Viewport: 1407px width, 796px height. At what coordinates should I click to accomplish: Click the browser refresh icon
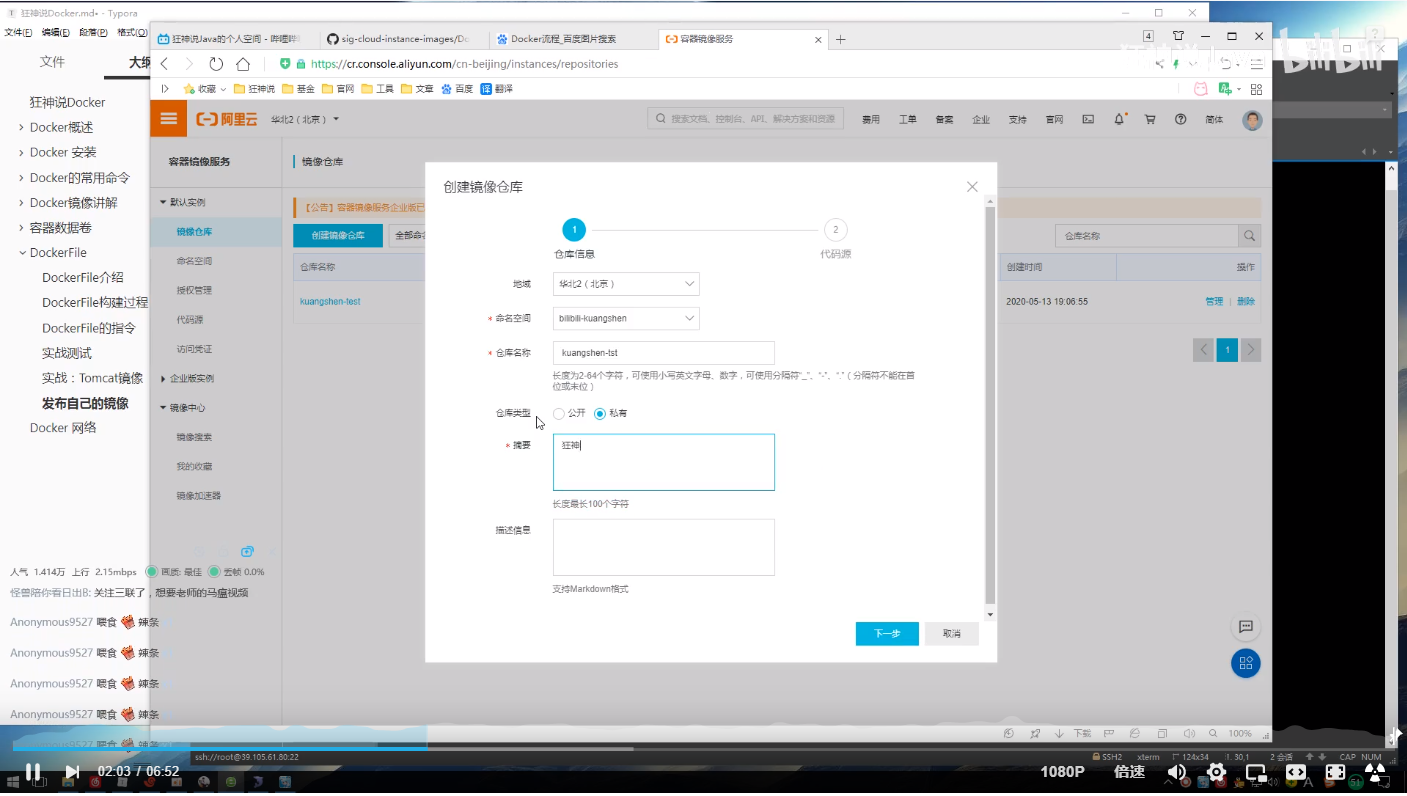pos(216,64)
